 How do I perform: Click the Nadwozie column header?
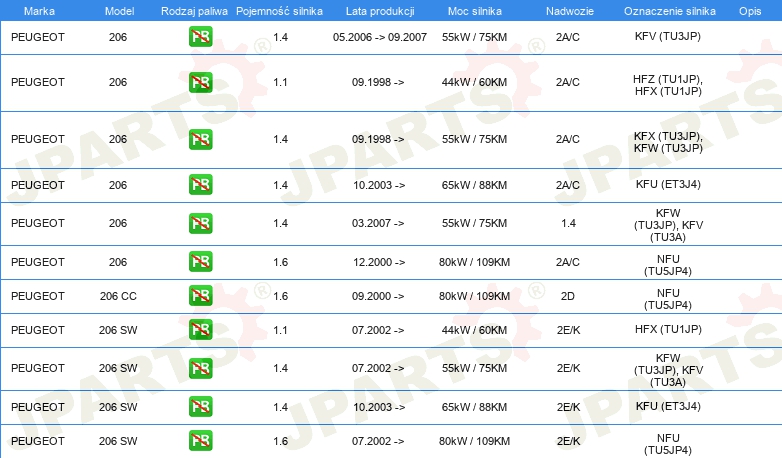point(570,11)
